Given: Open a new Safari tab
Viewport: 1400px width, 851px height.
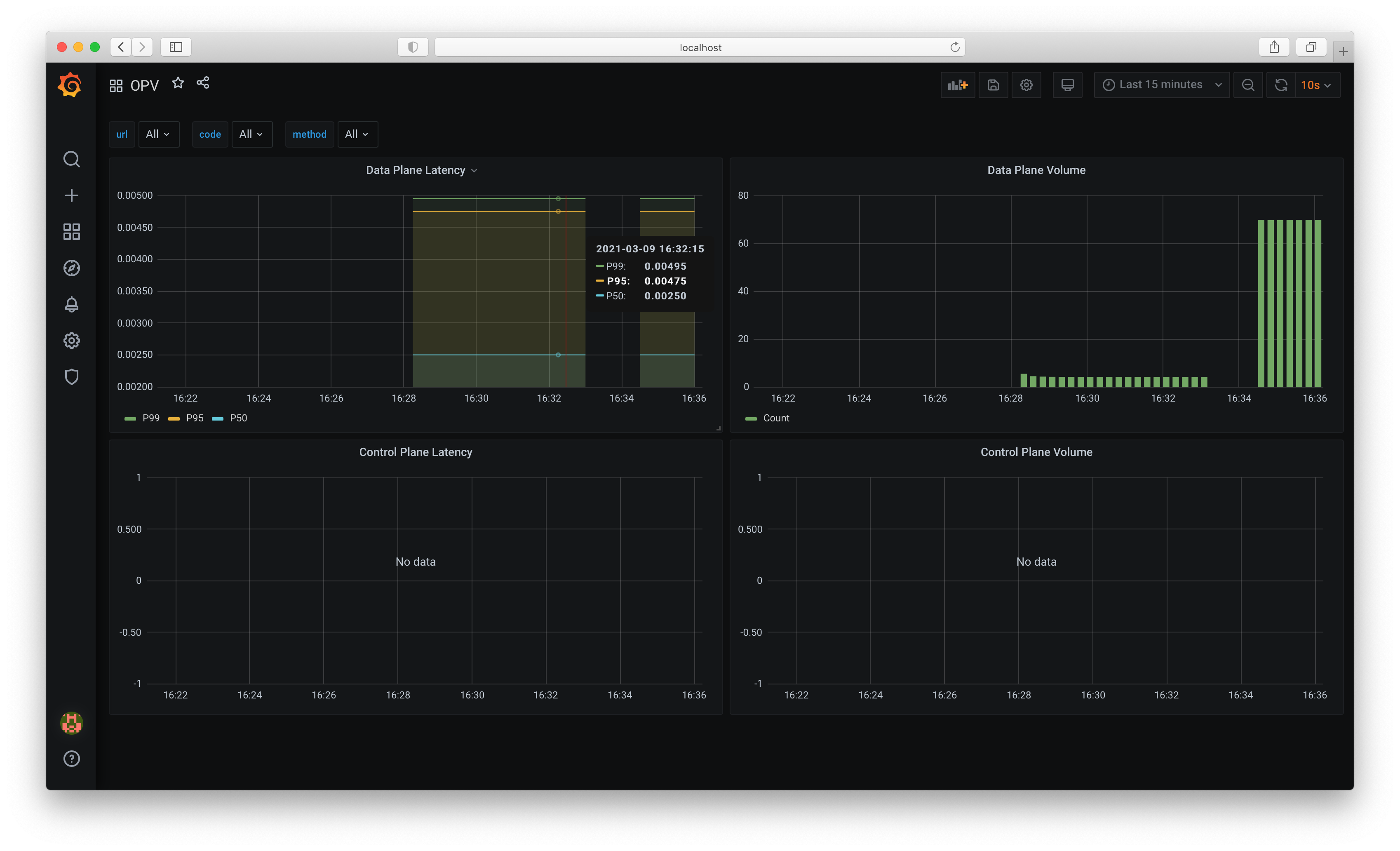Looking at the screenshot, I should pos(1343,52).
